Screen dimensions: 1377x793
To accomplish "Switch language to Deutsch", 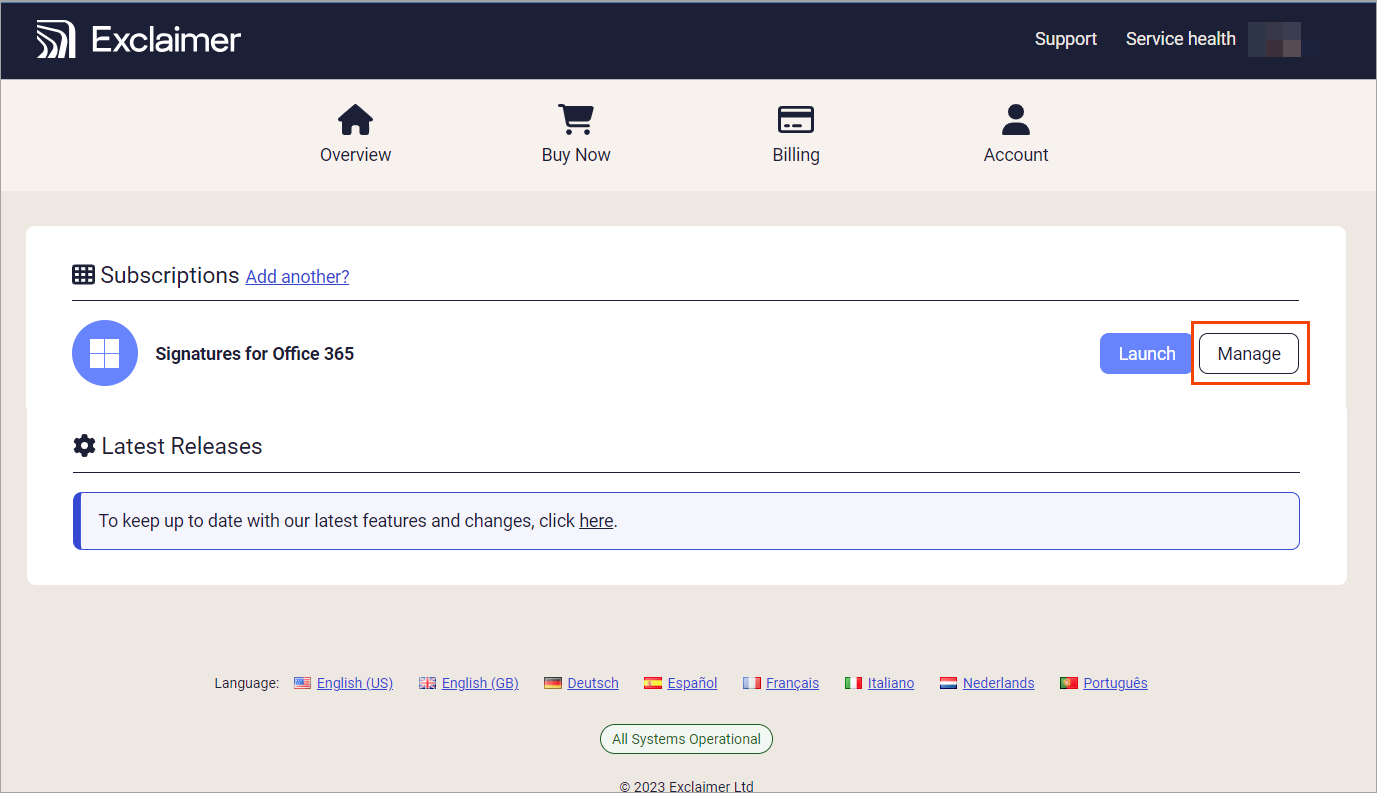I will coord(593,682).
